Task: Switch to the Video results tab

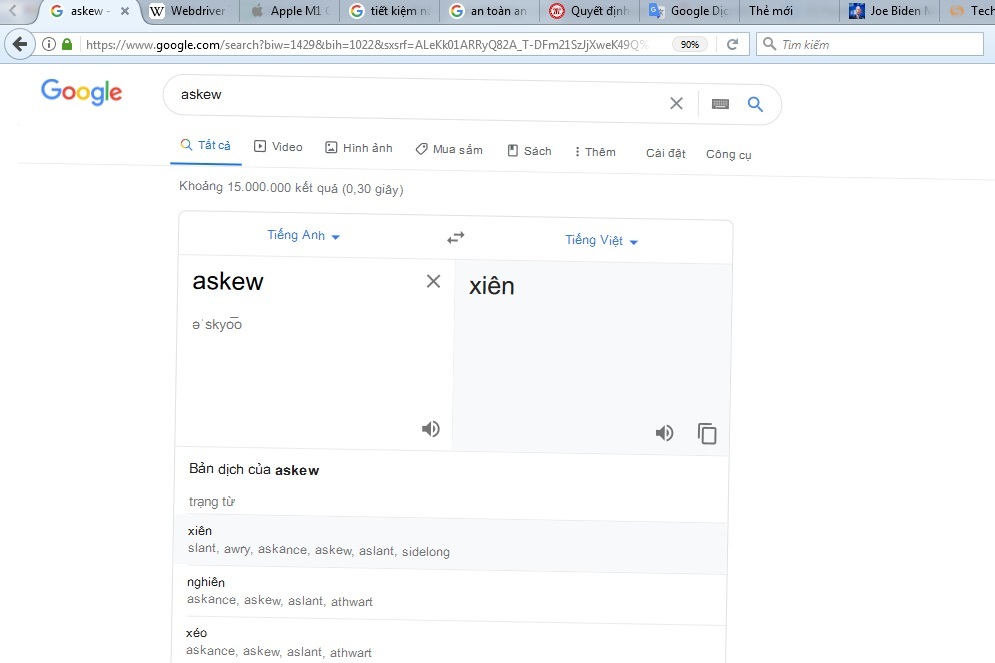Action: (278, 147)
